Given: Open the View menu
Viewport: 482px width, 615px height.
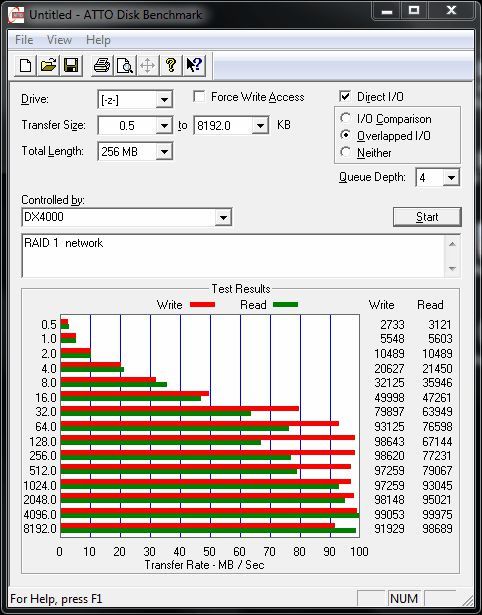Looking at the screenshot, I should pyautogui.click(x=59, y=40).
